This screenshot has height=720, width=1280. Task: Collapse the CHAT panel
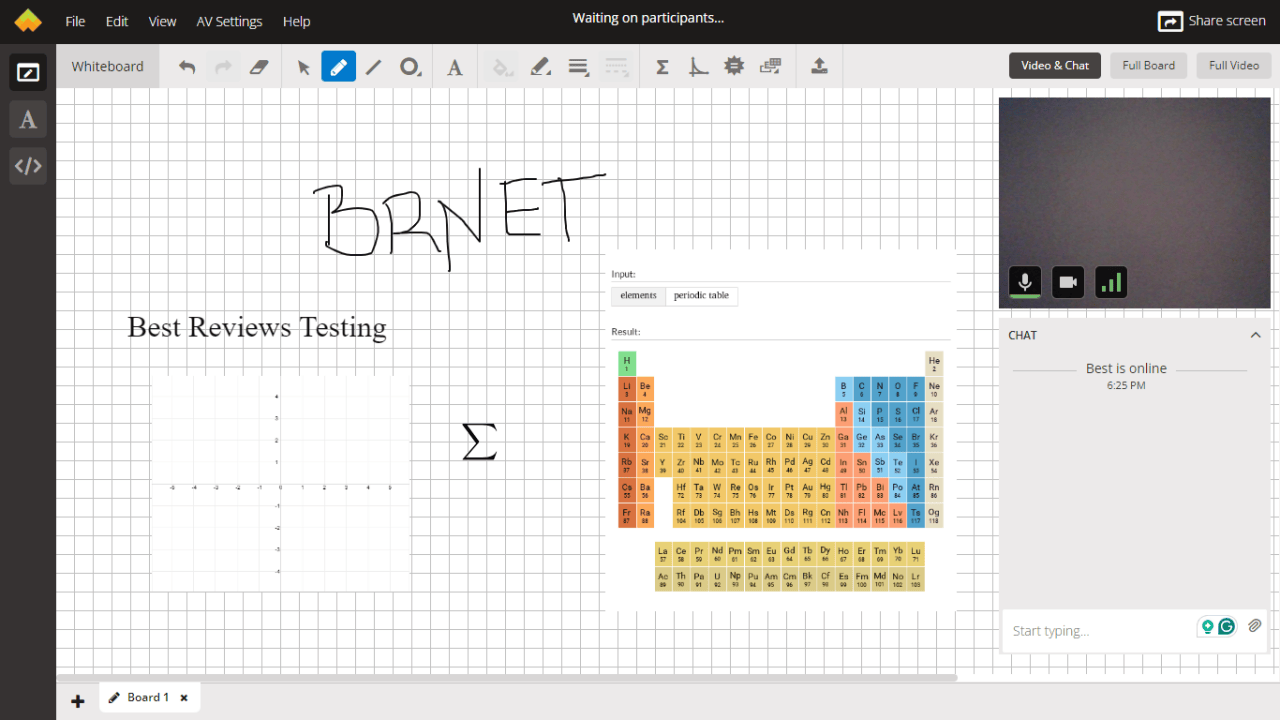tap(1256, 335)
